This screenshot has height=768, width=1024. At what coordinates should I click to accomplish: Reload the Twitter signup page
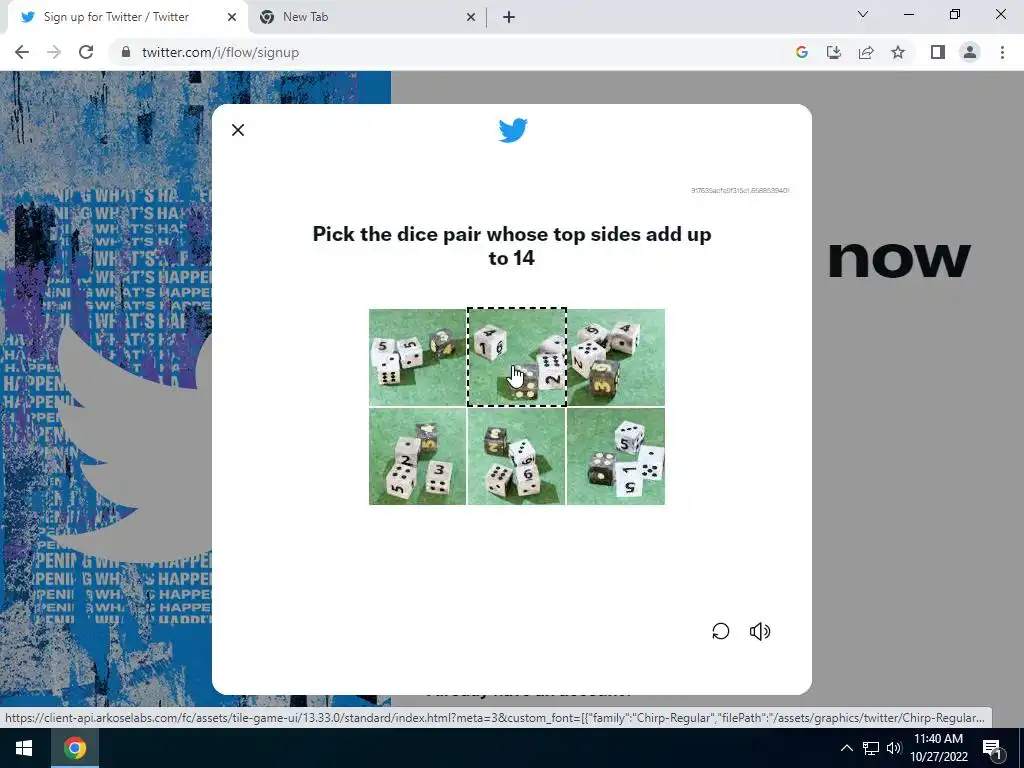click(86, 52)
